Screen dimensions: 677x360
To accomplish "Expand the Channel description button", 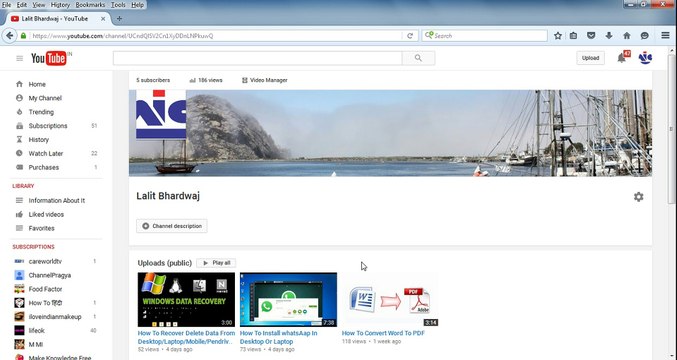I will (172, 226).
